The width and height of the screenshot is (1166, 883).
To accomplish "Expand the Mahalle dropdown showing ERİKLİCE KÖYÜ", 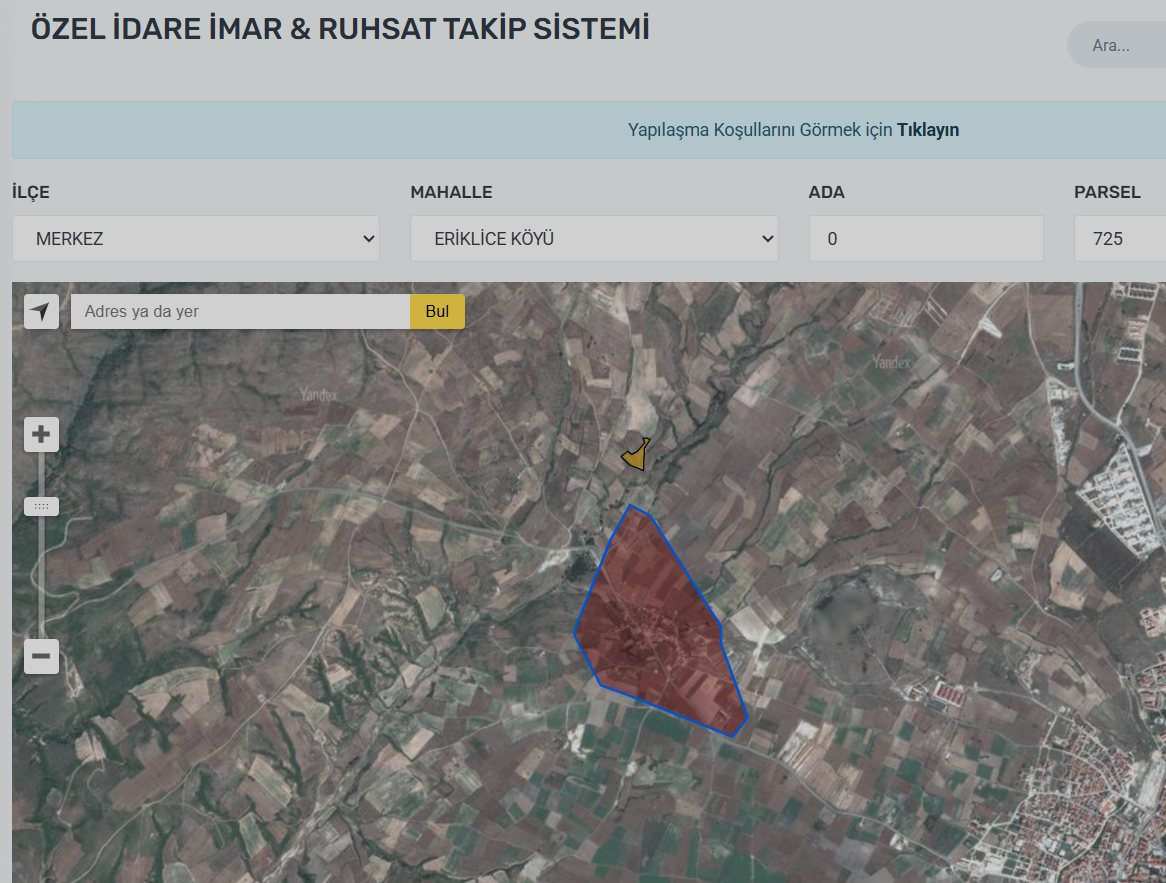I will (x=594, y=239).
